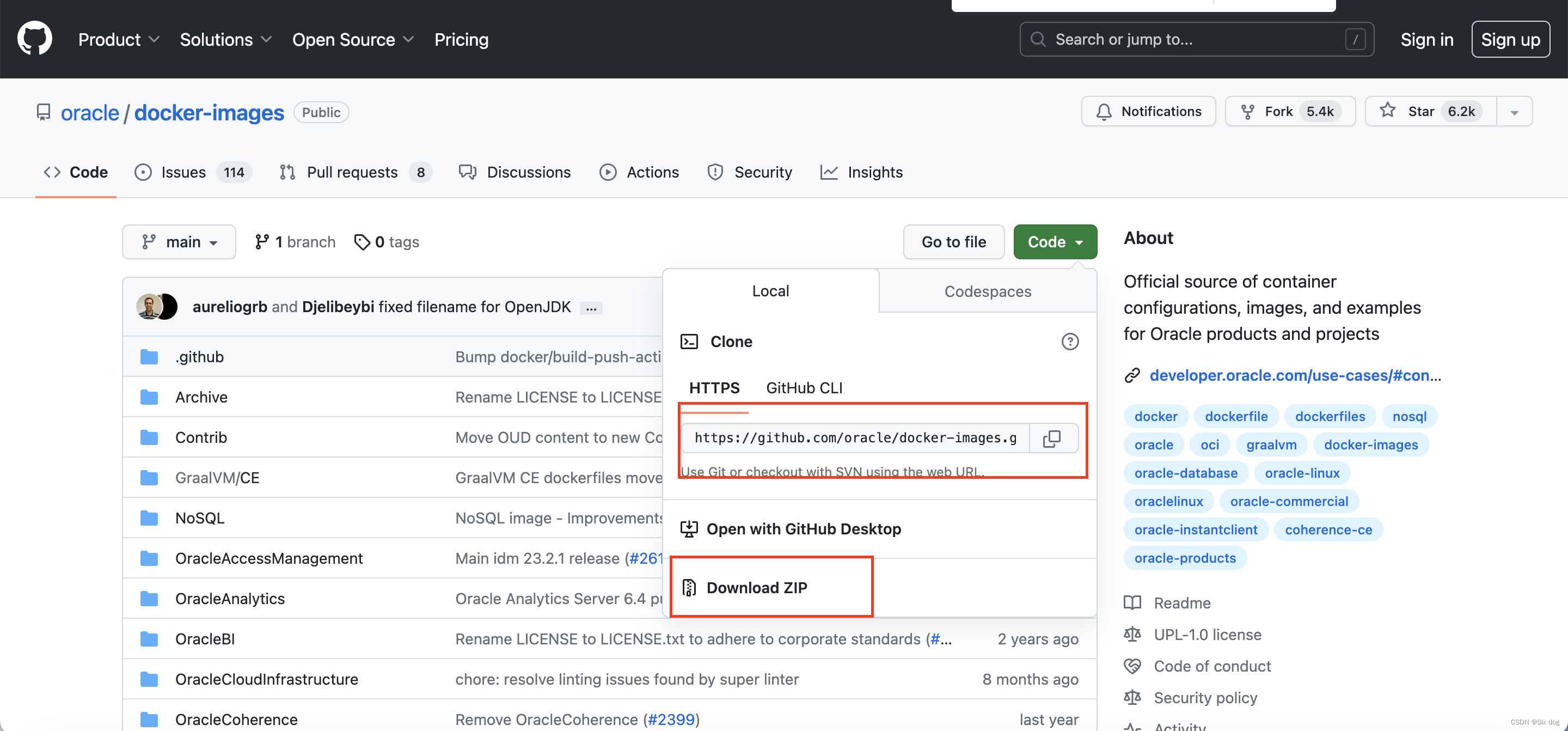Open the Pull requests tab
This screenshot has height=731, width=1568.
tap(355, 172)
